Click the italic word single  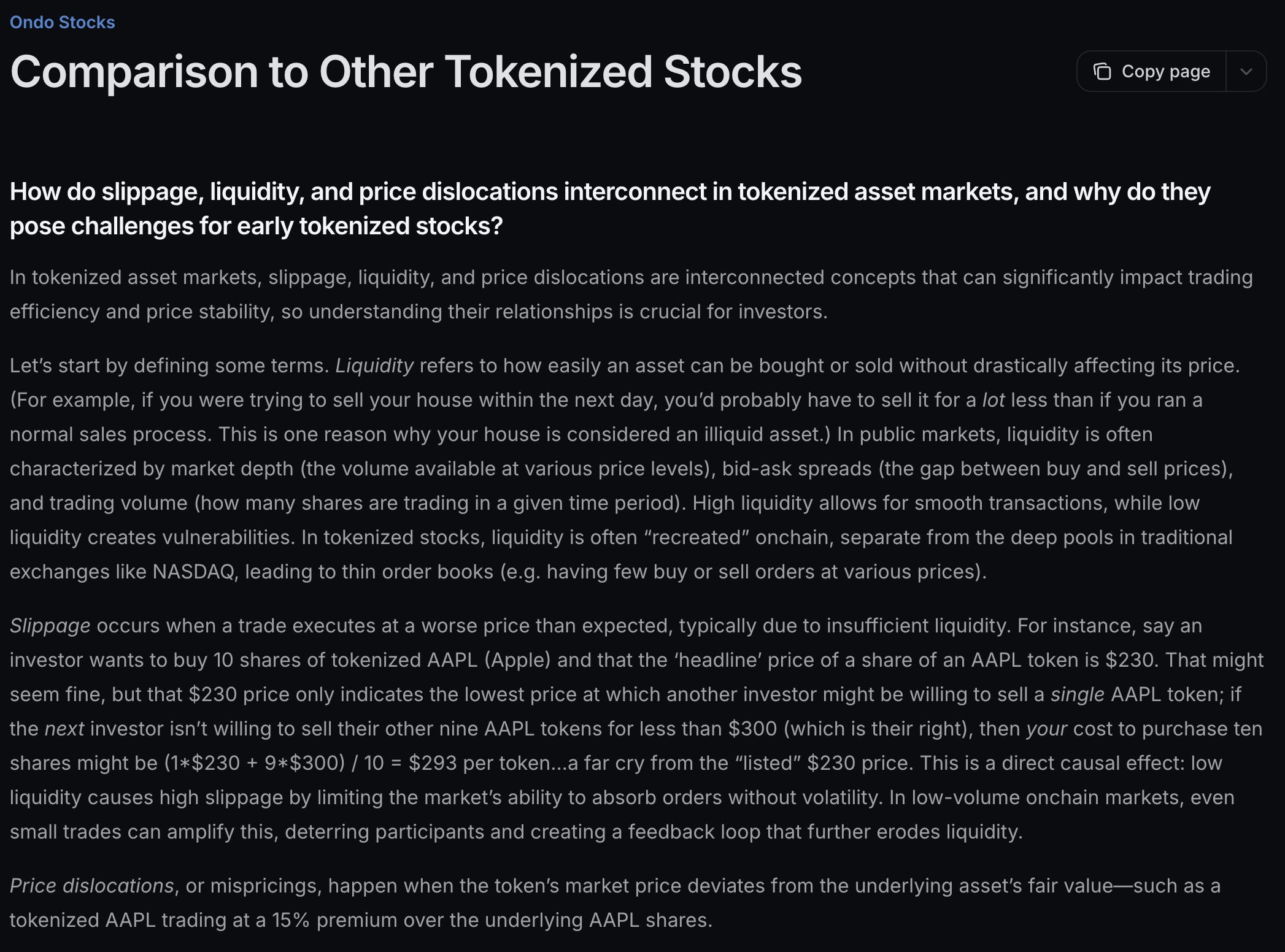pos(1077,694)
